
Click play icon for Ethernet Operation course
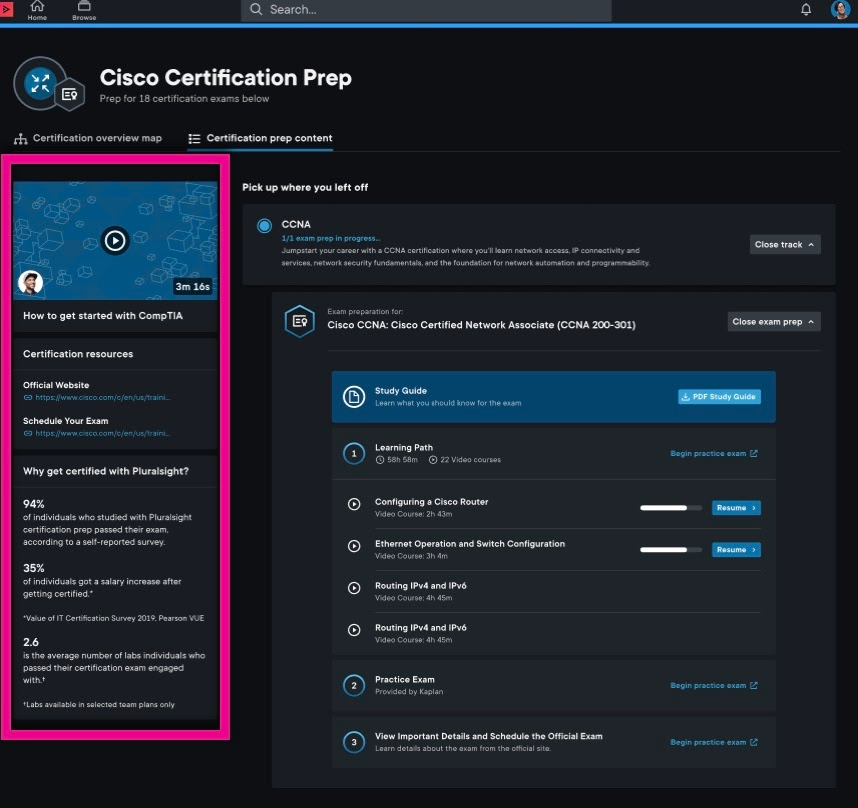tap(353, 547)
